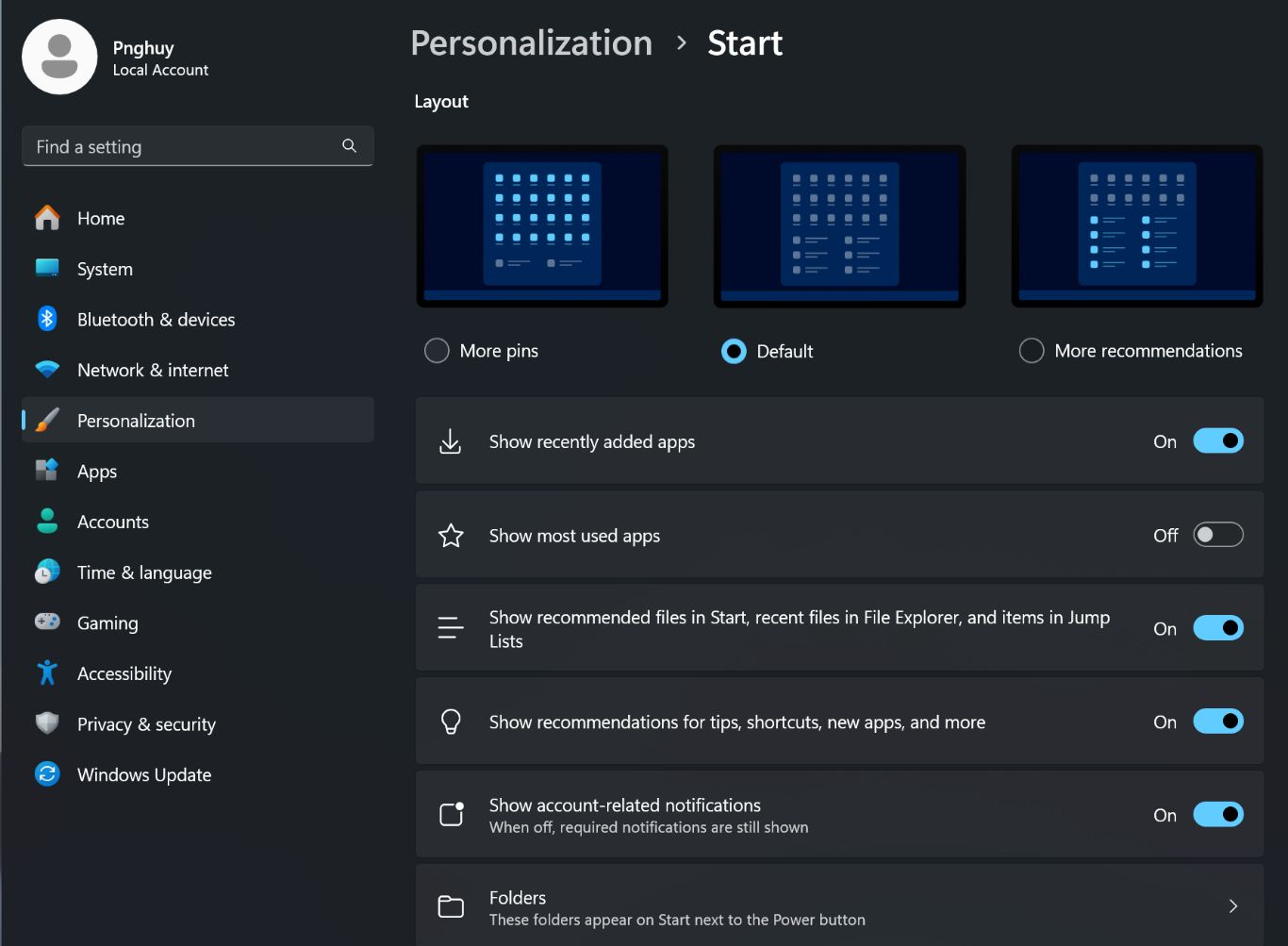Viewport: 1288px width, 946px height.
Task: Go back via Personalization breadcrumb
Action: [531, 43]
